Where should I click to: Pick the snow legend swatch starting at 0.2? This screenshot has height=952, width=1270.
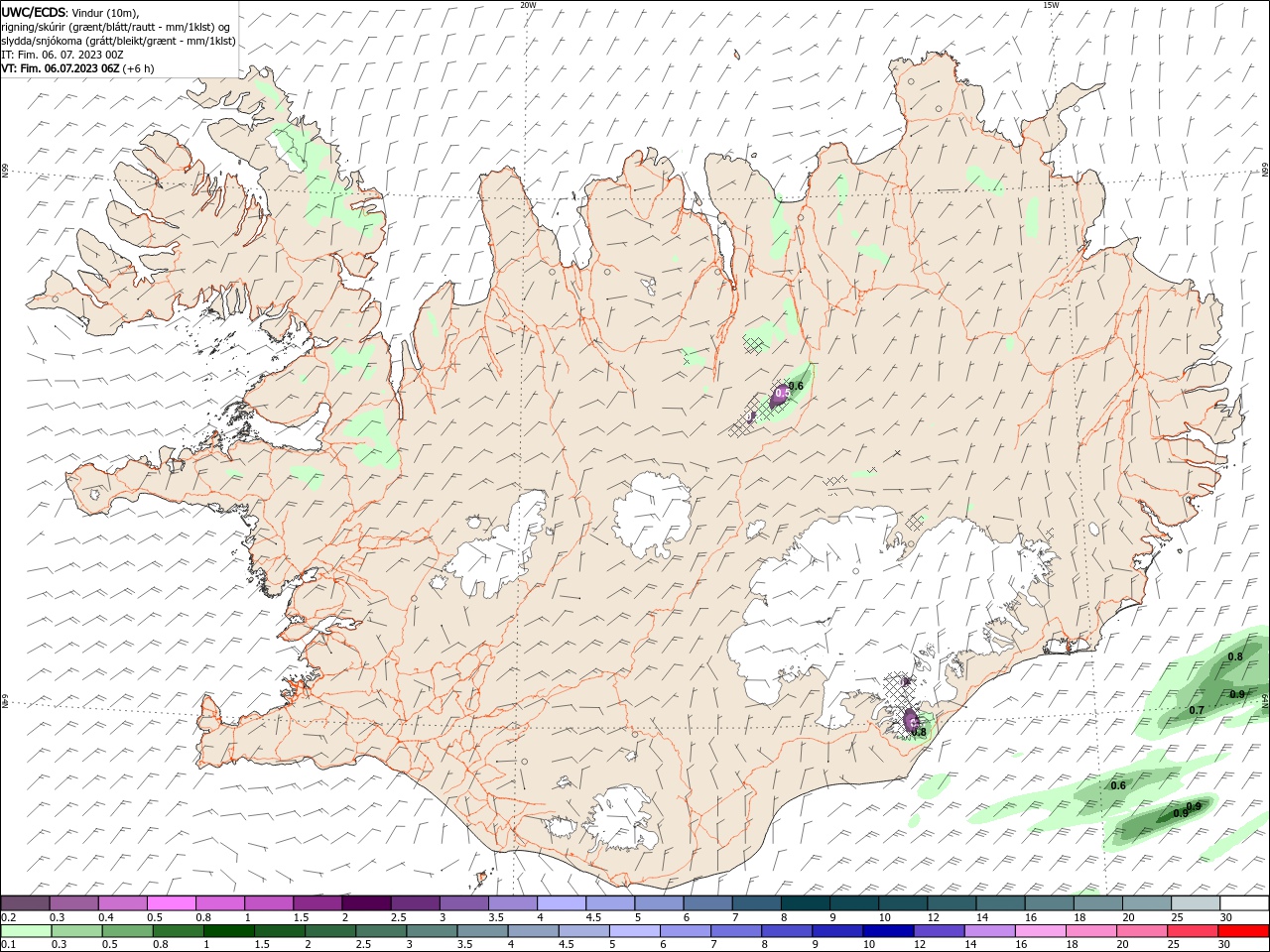coord(25,903)
